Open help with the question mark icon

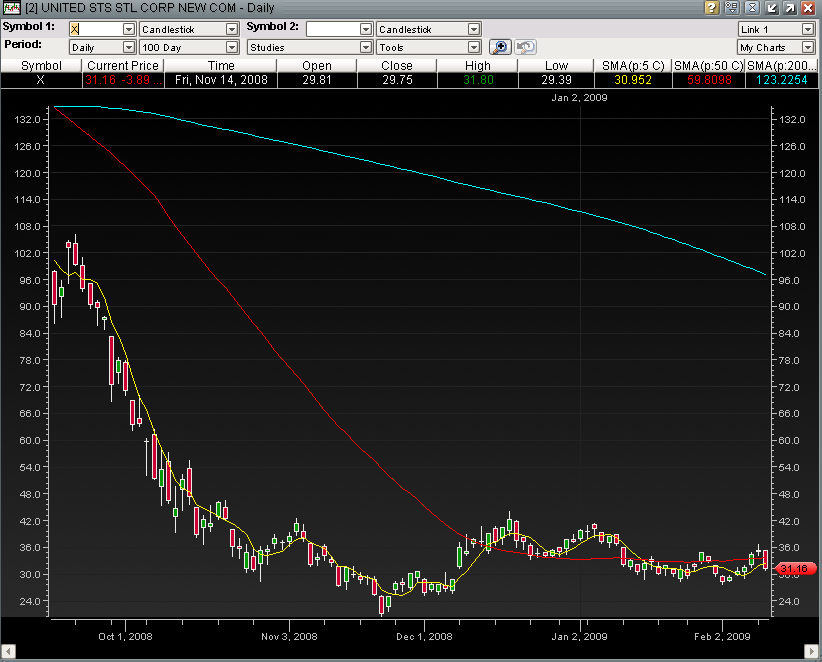(x=712, y=8)
